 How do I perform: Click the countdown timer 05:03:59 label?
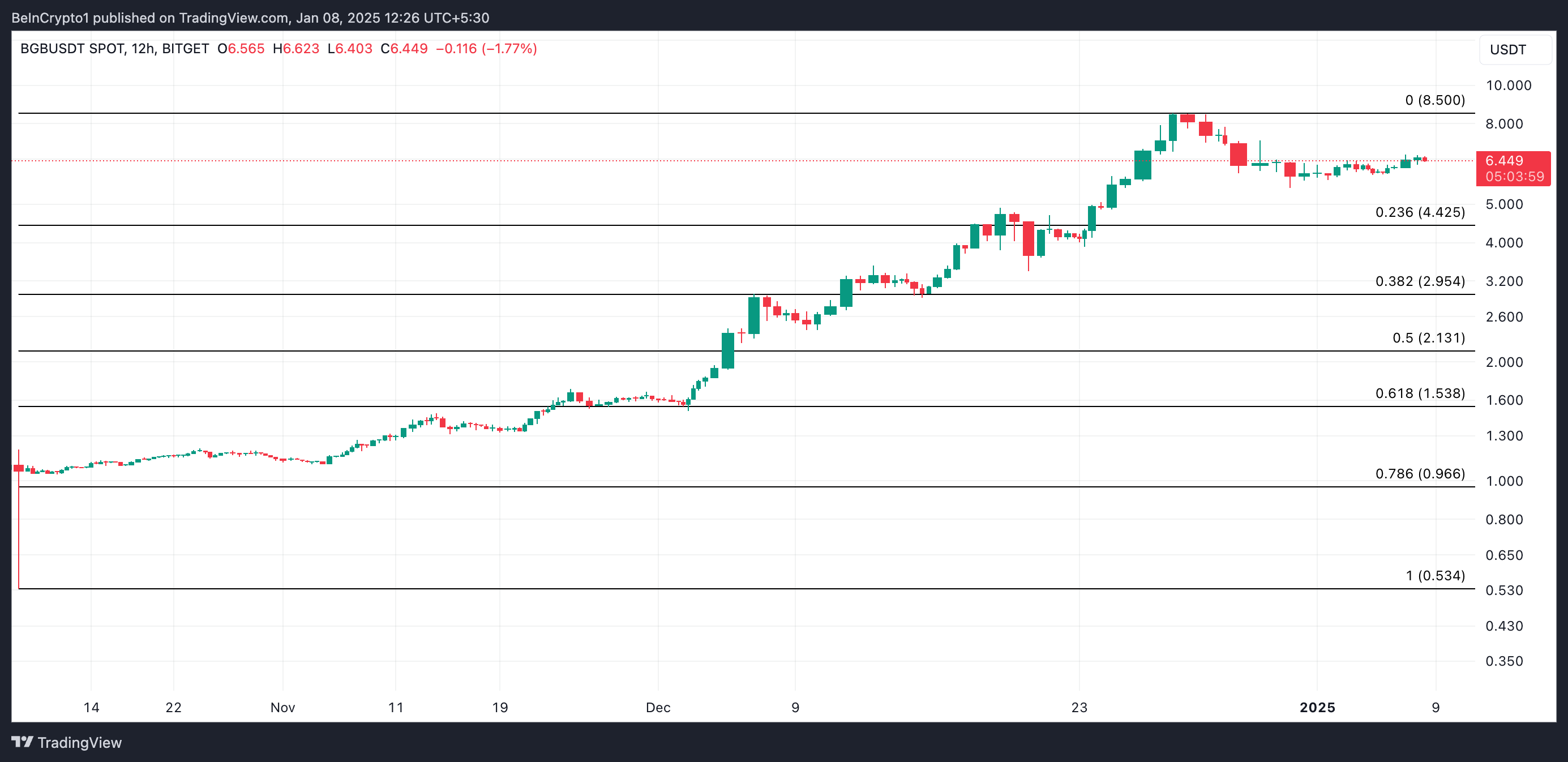pyautogui.click(x=1514, y=177)
